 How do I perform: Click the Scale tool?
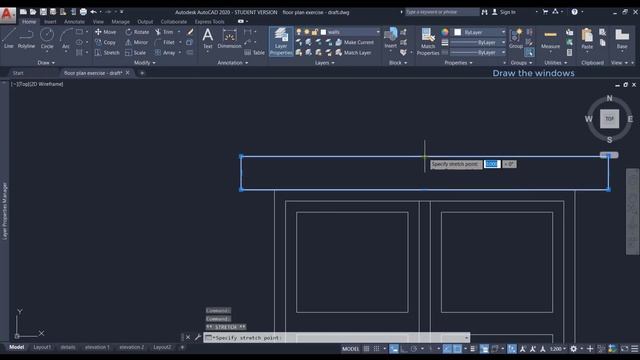coord(136,53)
